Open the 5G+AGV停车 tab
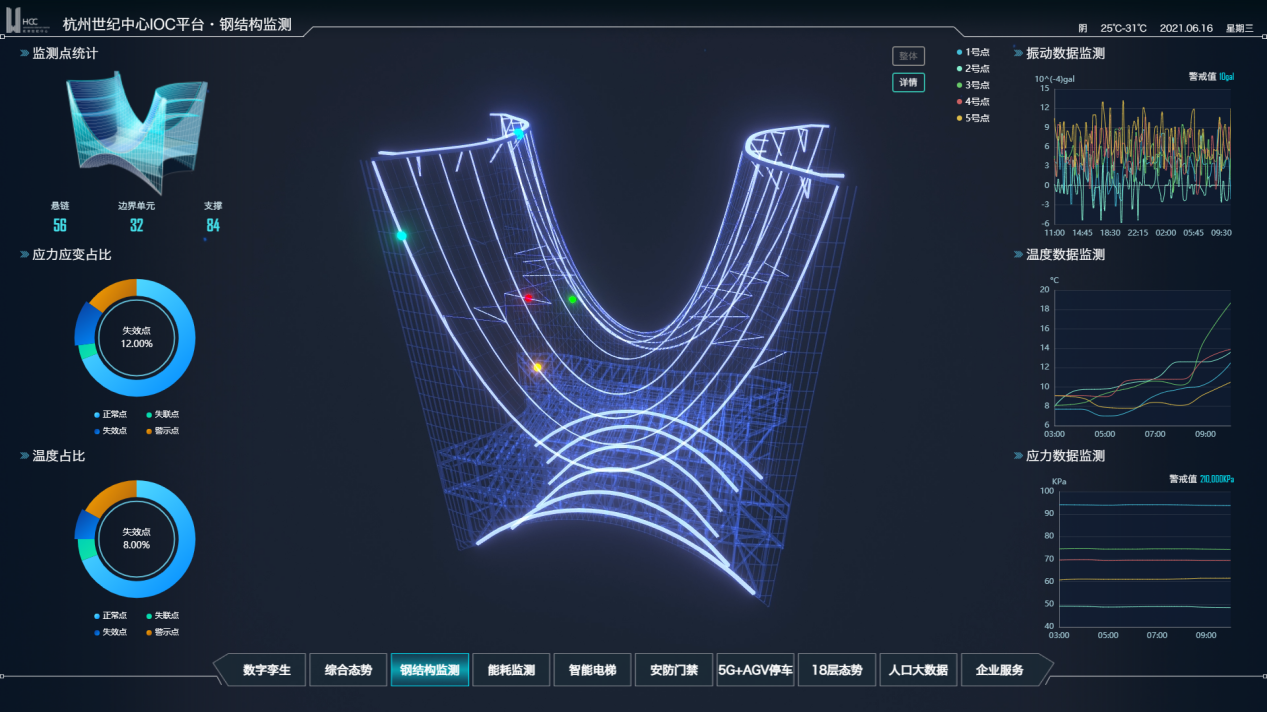 (755, 670)
